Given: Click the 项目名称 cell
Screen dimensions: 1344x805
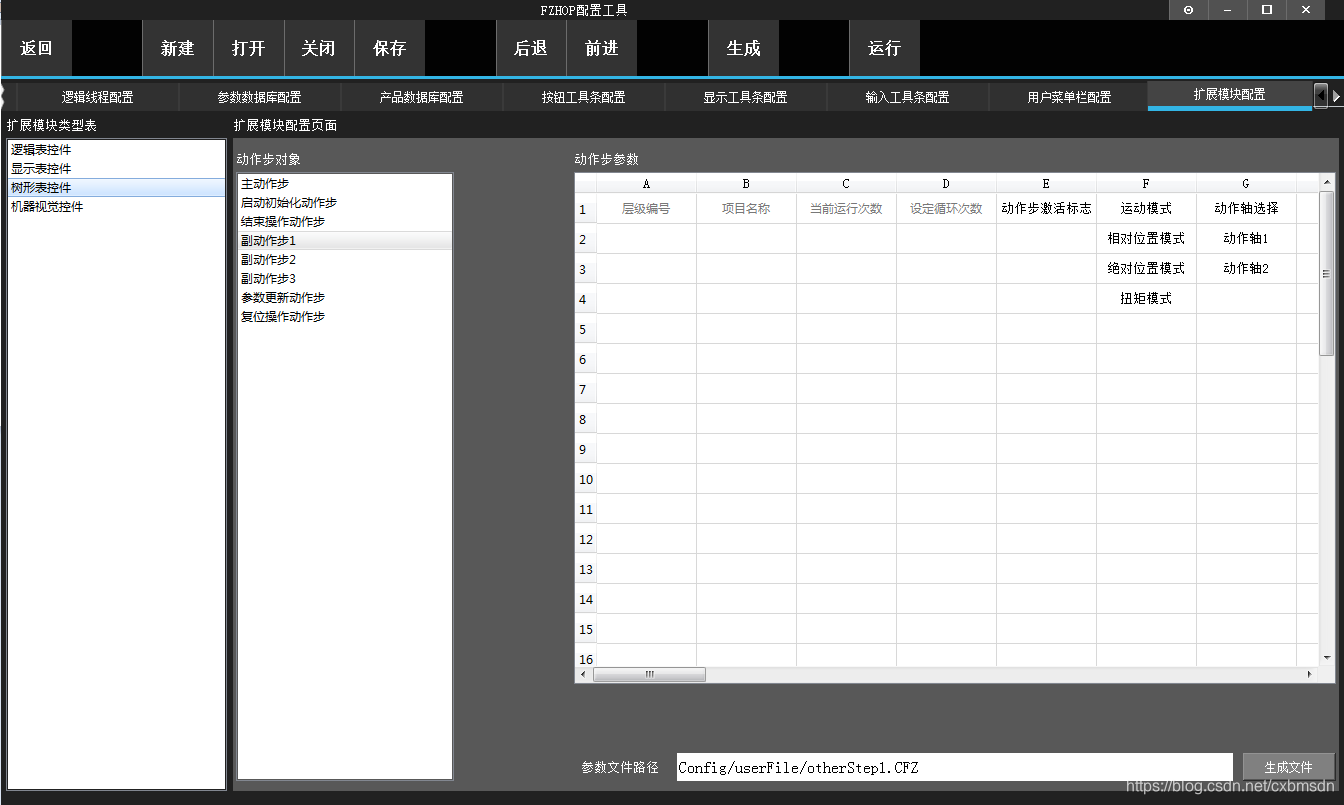Looking at the screenshot, I should click(746, 209).
